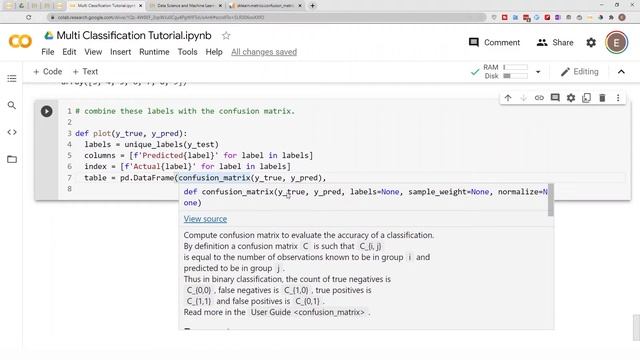Open the code snippets panel
Screen dimensions: 640x360
[12, 132]
